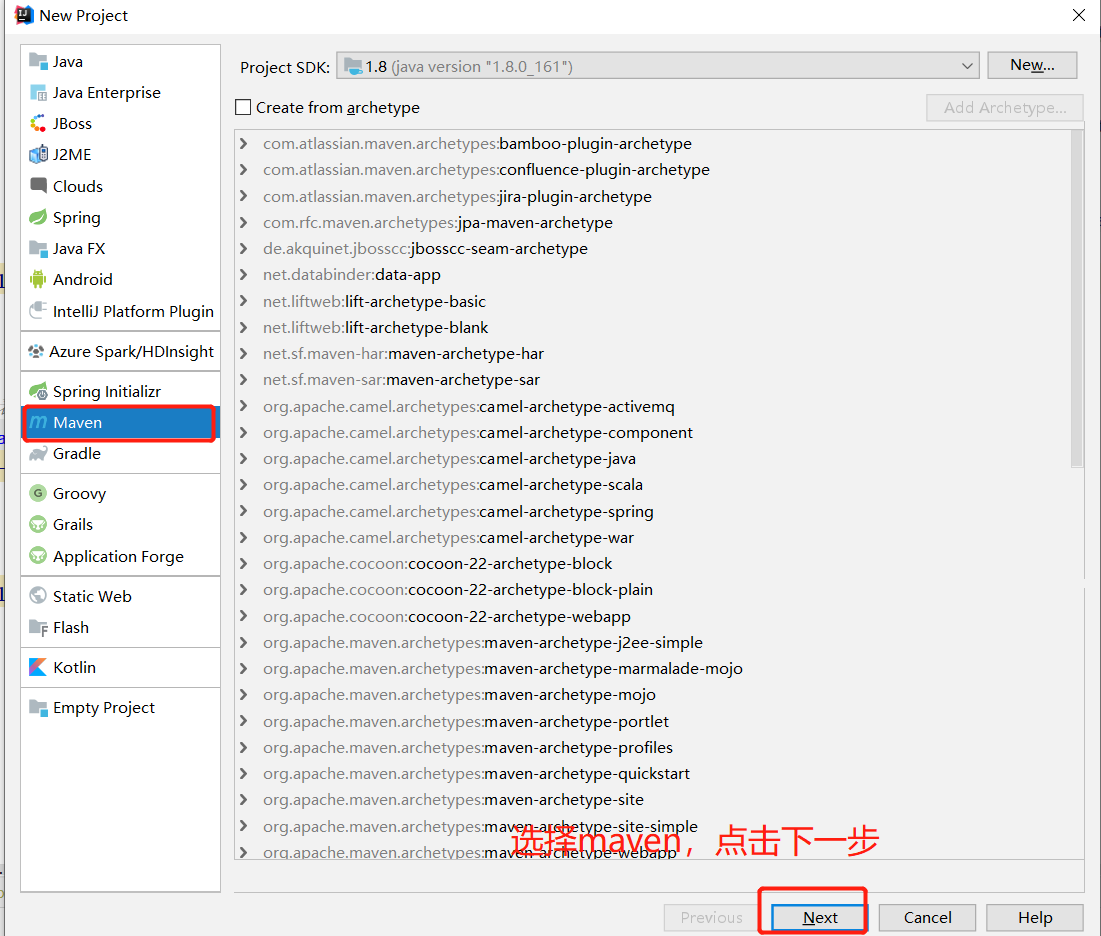Expand net.databinder data-app entry

point(244,275)
